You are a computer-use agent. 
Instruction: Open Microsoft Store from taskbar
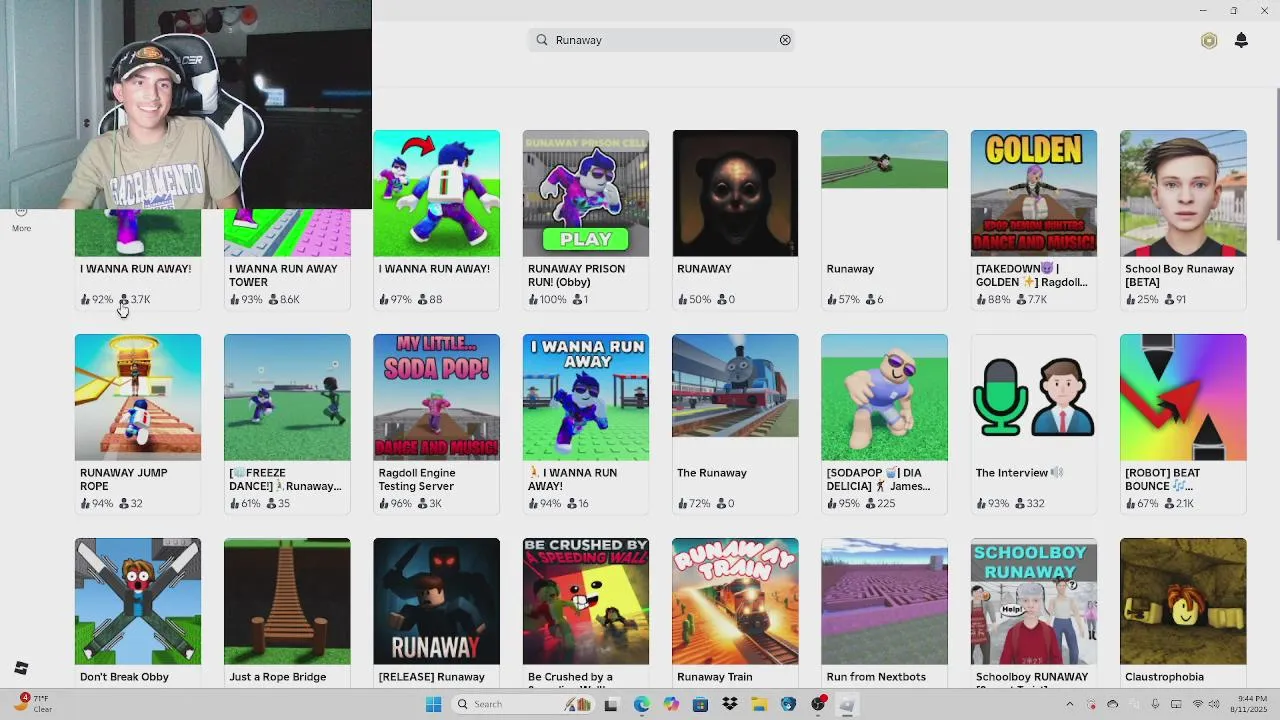(x=700, y=704)
